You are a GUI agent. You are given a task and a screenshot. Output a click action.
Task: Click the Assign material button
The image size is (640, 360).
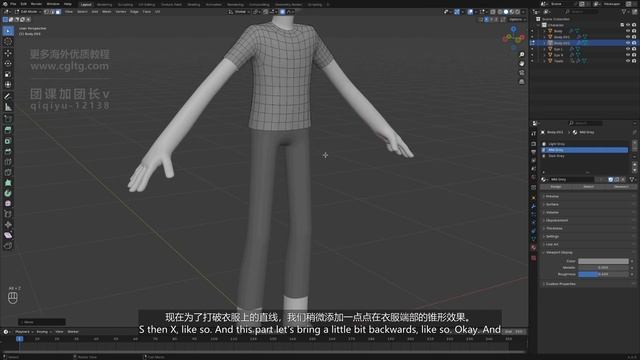tap(556, 187)
